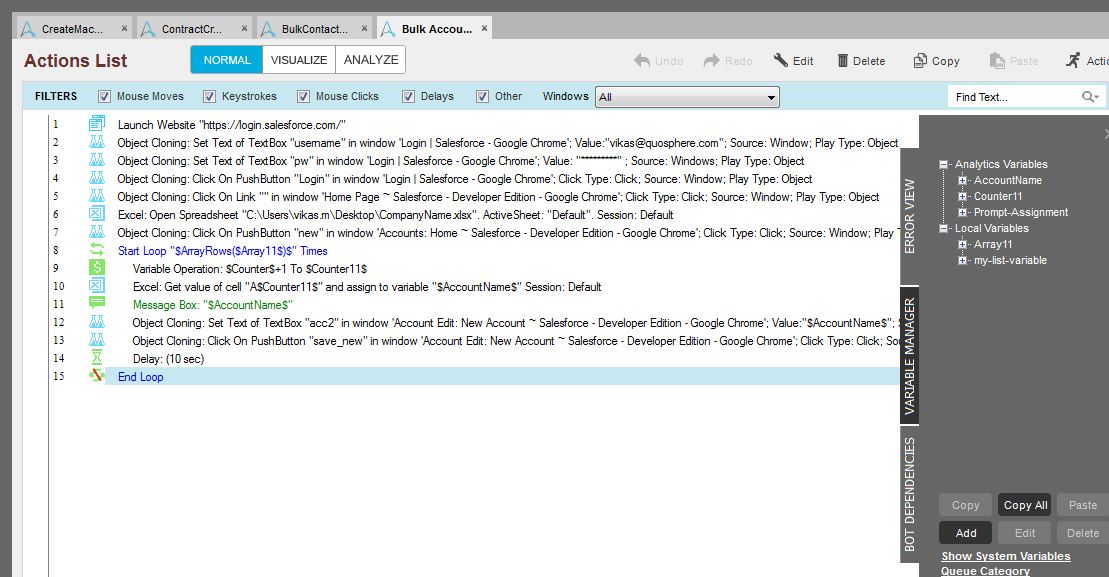Open the Show System Variables link
This screenshot has width=1109, height=577.
pos(1005,556)
